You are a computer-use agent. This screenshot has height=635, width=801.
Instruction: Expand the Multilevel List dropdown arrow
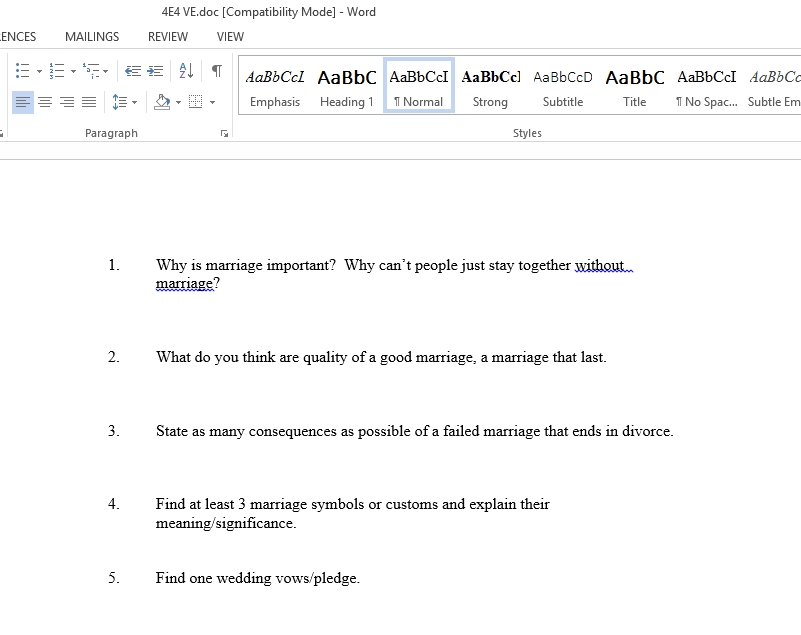click(x=105, y=71)
